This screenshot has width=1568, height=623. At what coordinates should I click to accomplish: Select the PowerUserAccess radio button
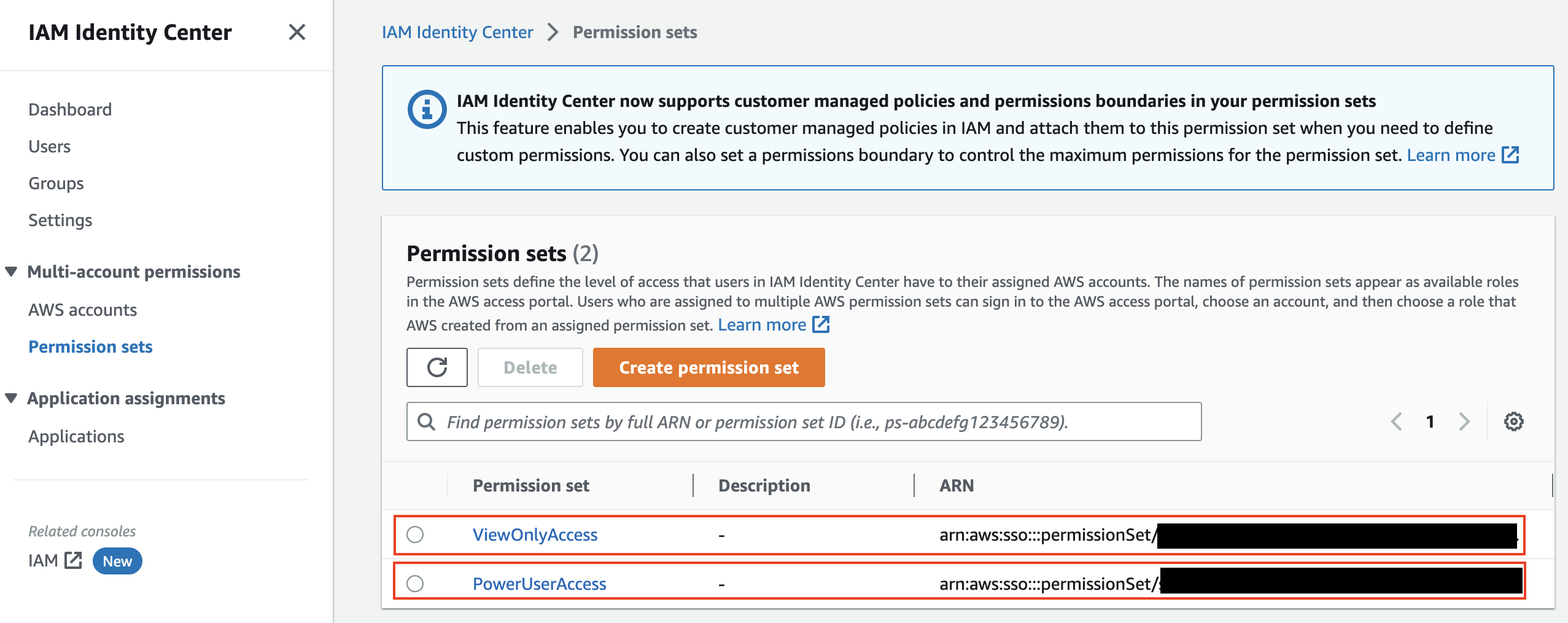click(415, 583)
